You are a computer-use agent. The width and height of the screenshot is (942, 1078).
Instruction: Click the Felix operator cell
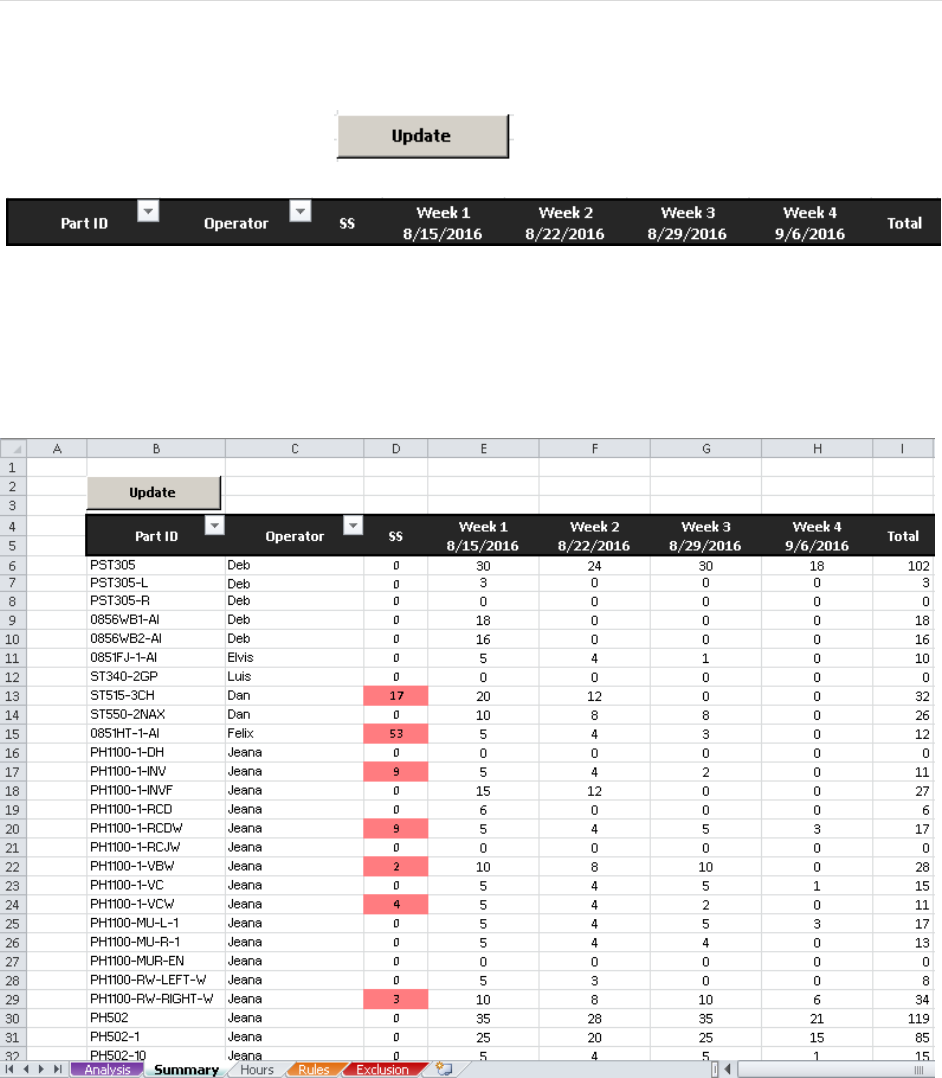294,734
